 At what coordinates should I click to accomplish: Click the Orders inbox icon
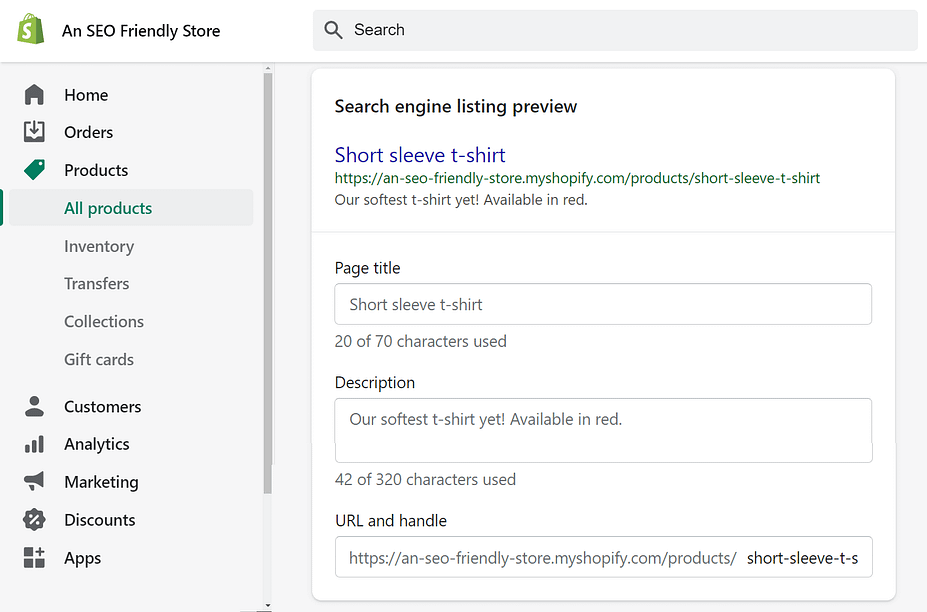(x=34, y=131)
